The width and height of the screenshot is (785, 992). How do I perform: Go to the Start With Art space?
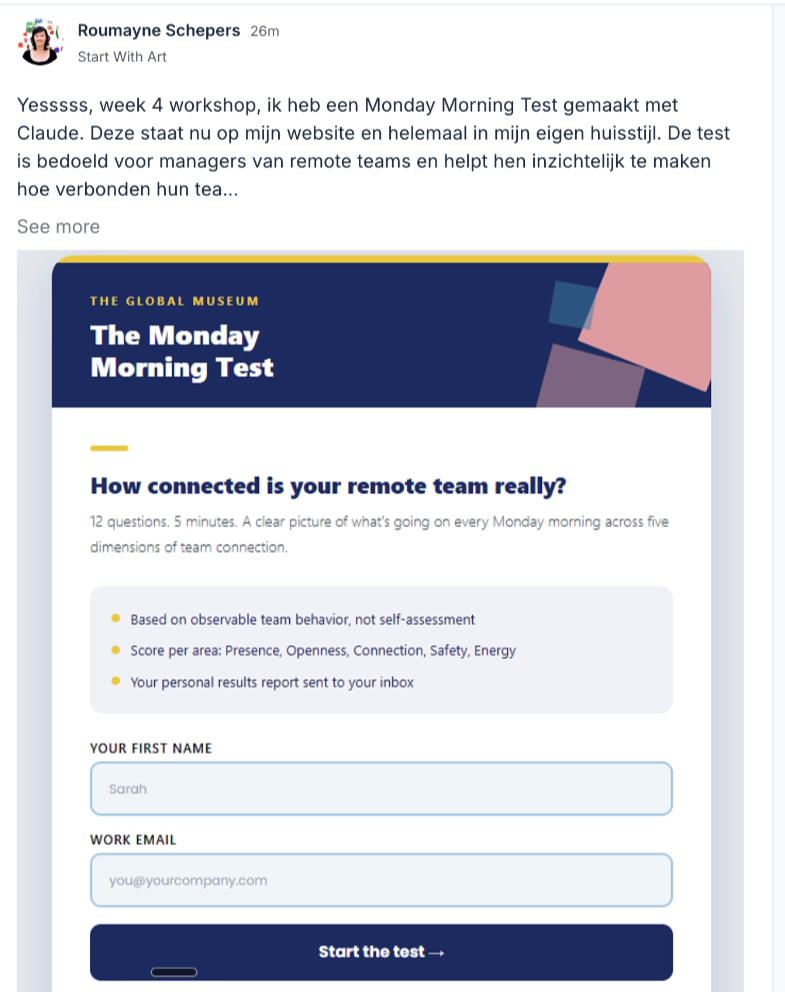(x=122, y=57)
